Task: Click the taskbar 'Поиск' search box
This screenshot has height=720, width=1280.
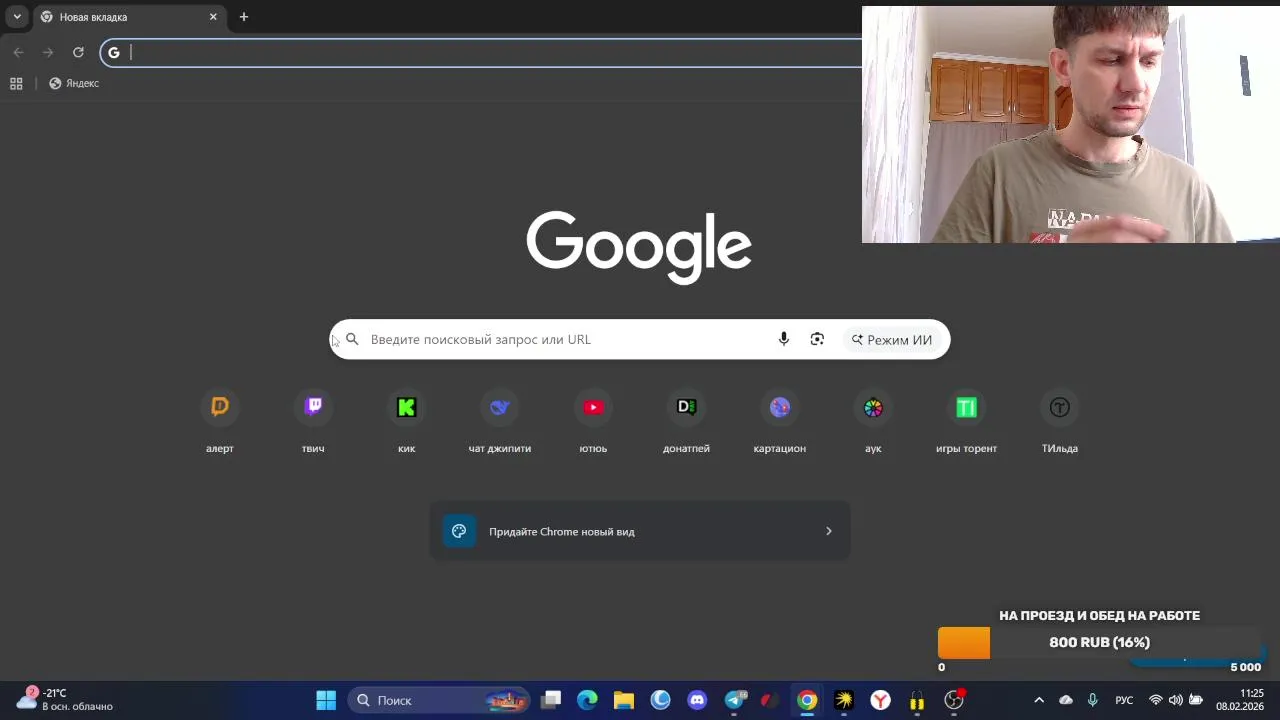Action: pyautogui.click(x=439, y=700)
